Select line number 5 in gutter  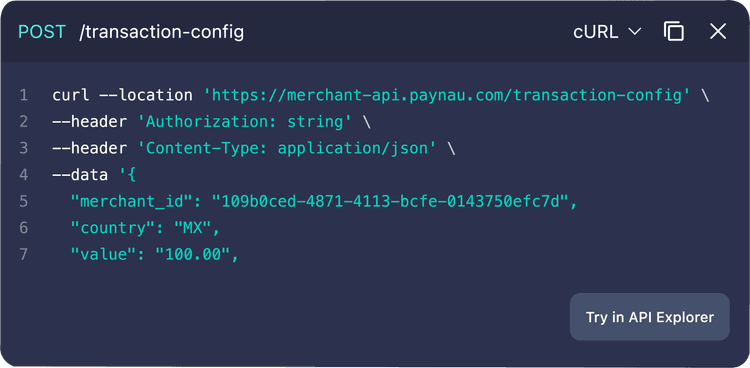[x=23, y=201]
